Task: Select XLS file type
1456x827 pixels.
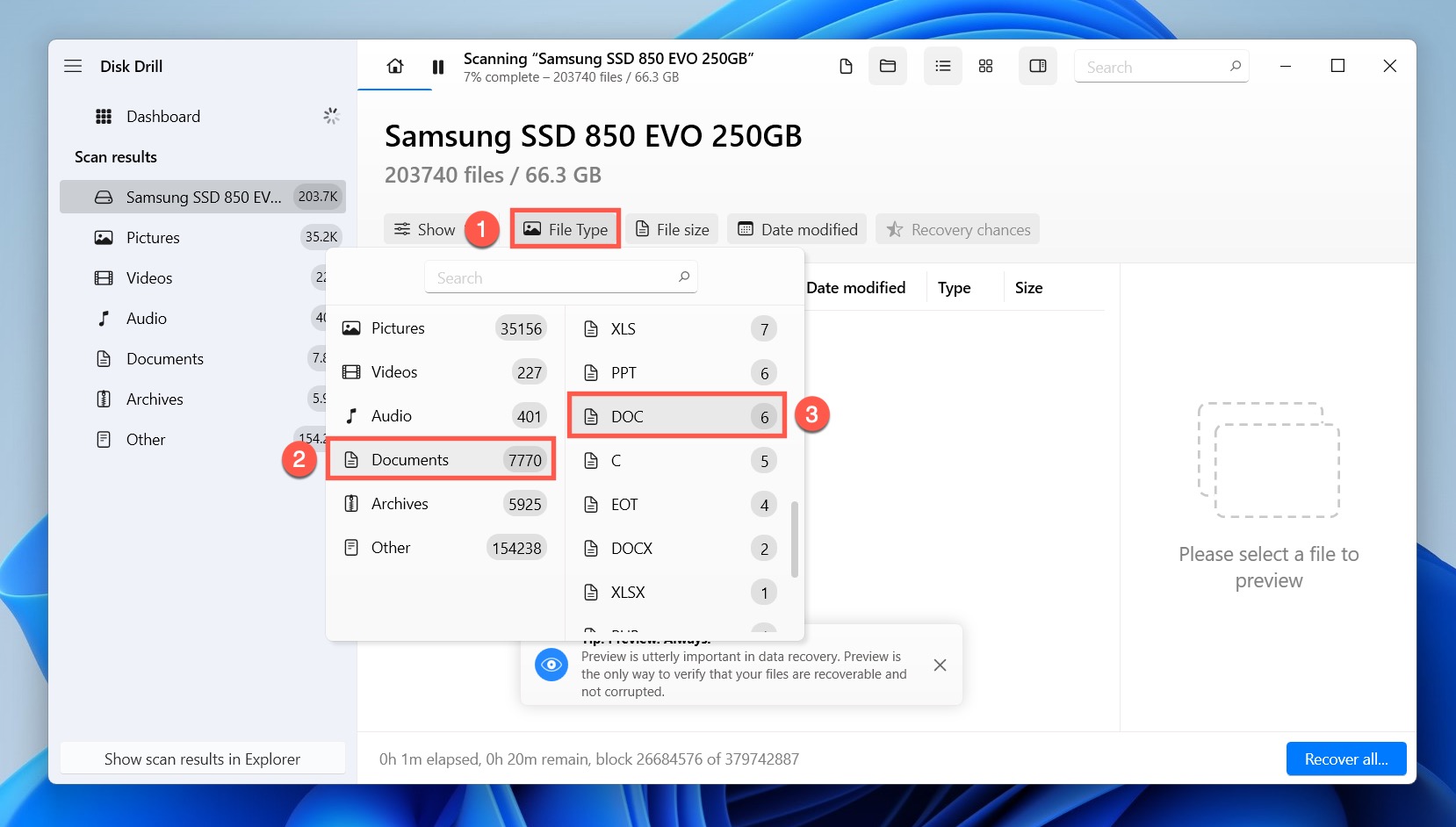Action: pyautogui.click(x=678, y=329)
